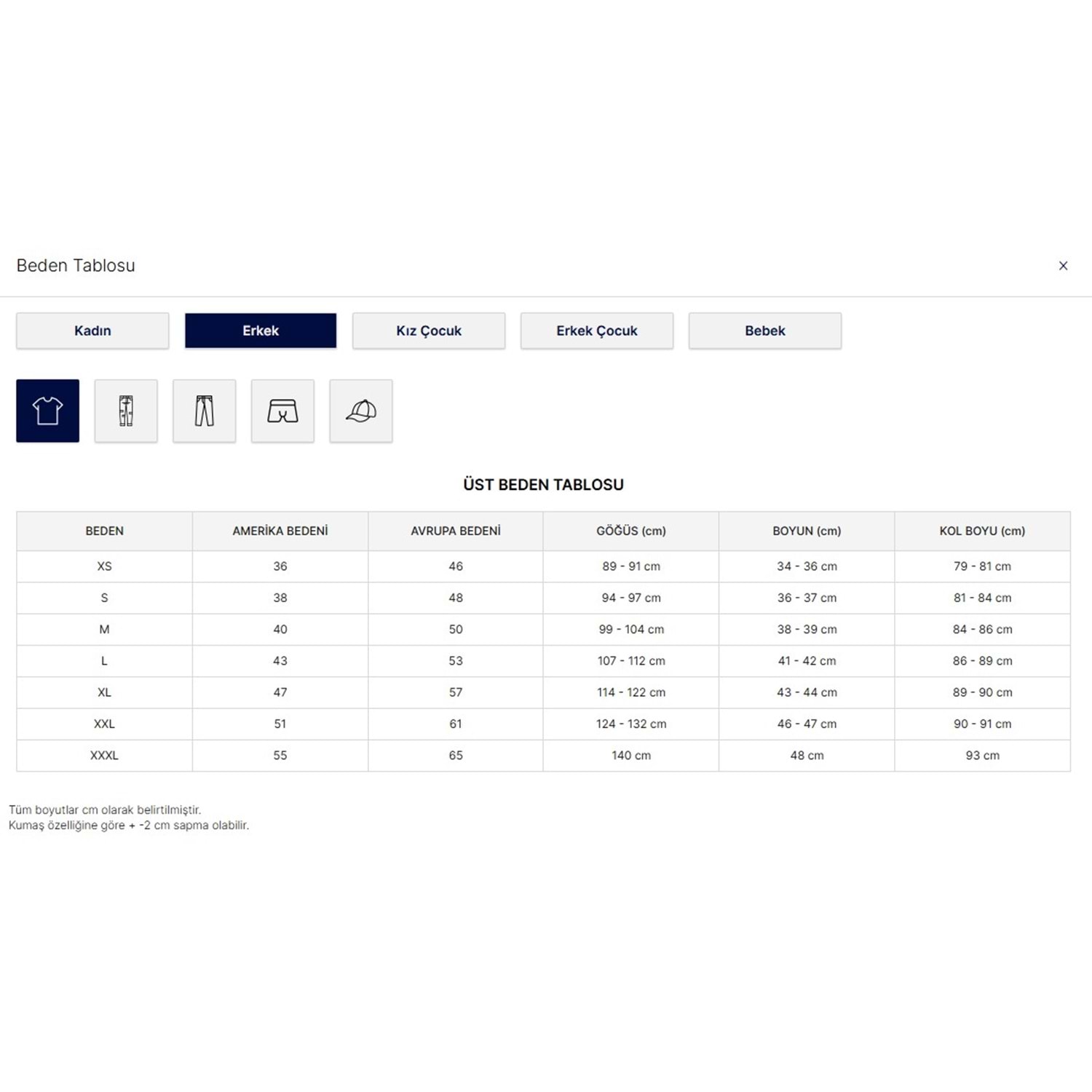
Task: Click the 99 - 104 cm chest cell
Action: (631, 629)
